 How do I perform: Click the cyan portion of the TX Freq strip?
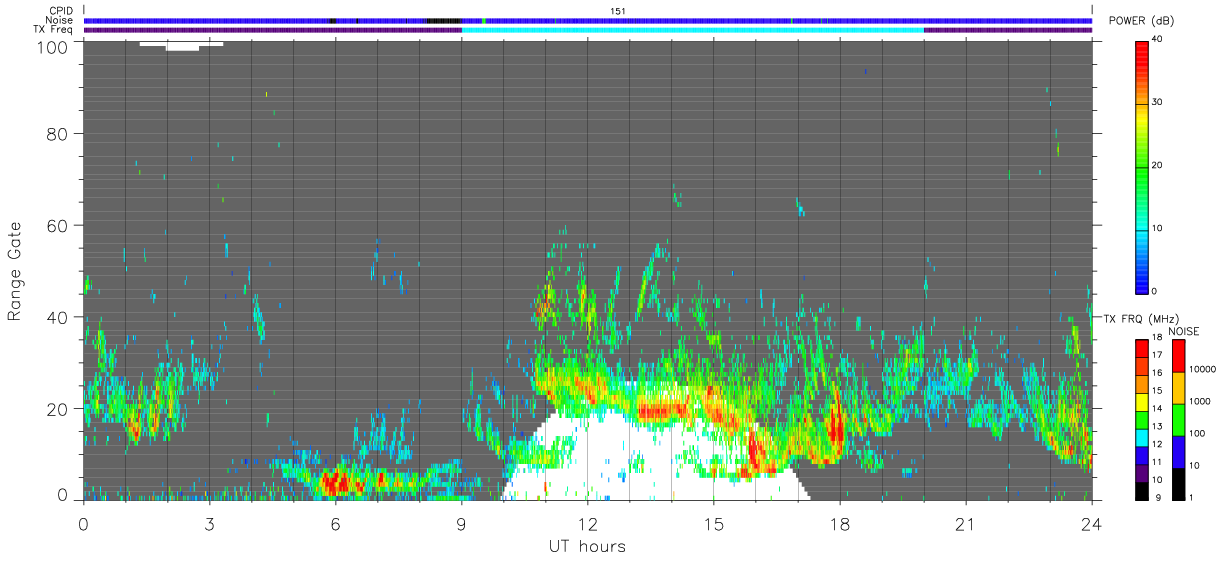tap(692, 30)
